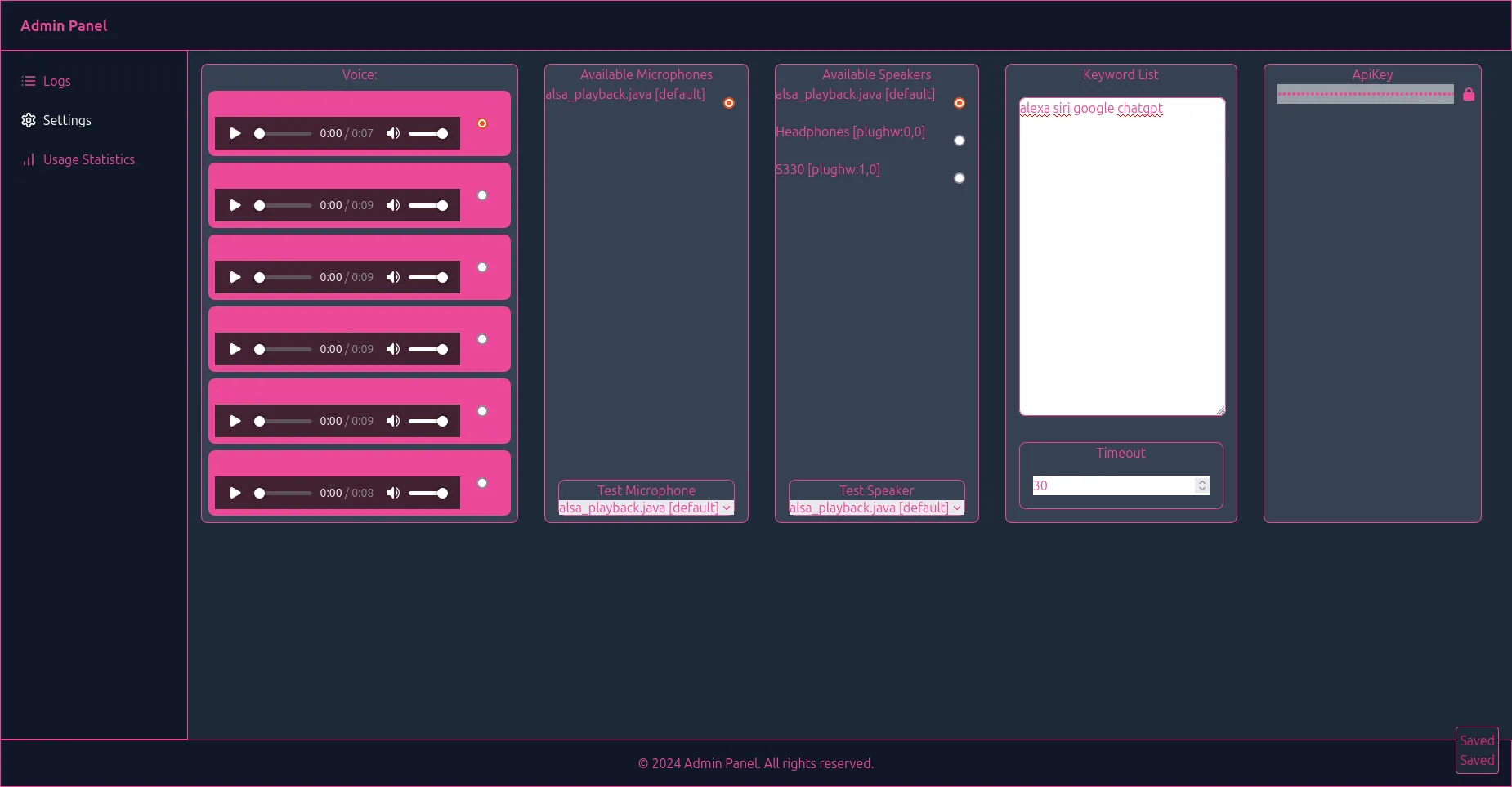Click the Logs list icon in sidebar
Screen dimensions: 1512x787
tap(29, 81)
